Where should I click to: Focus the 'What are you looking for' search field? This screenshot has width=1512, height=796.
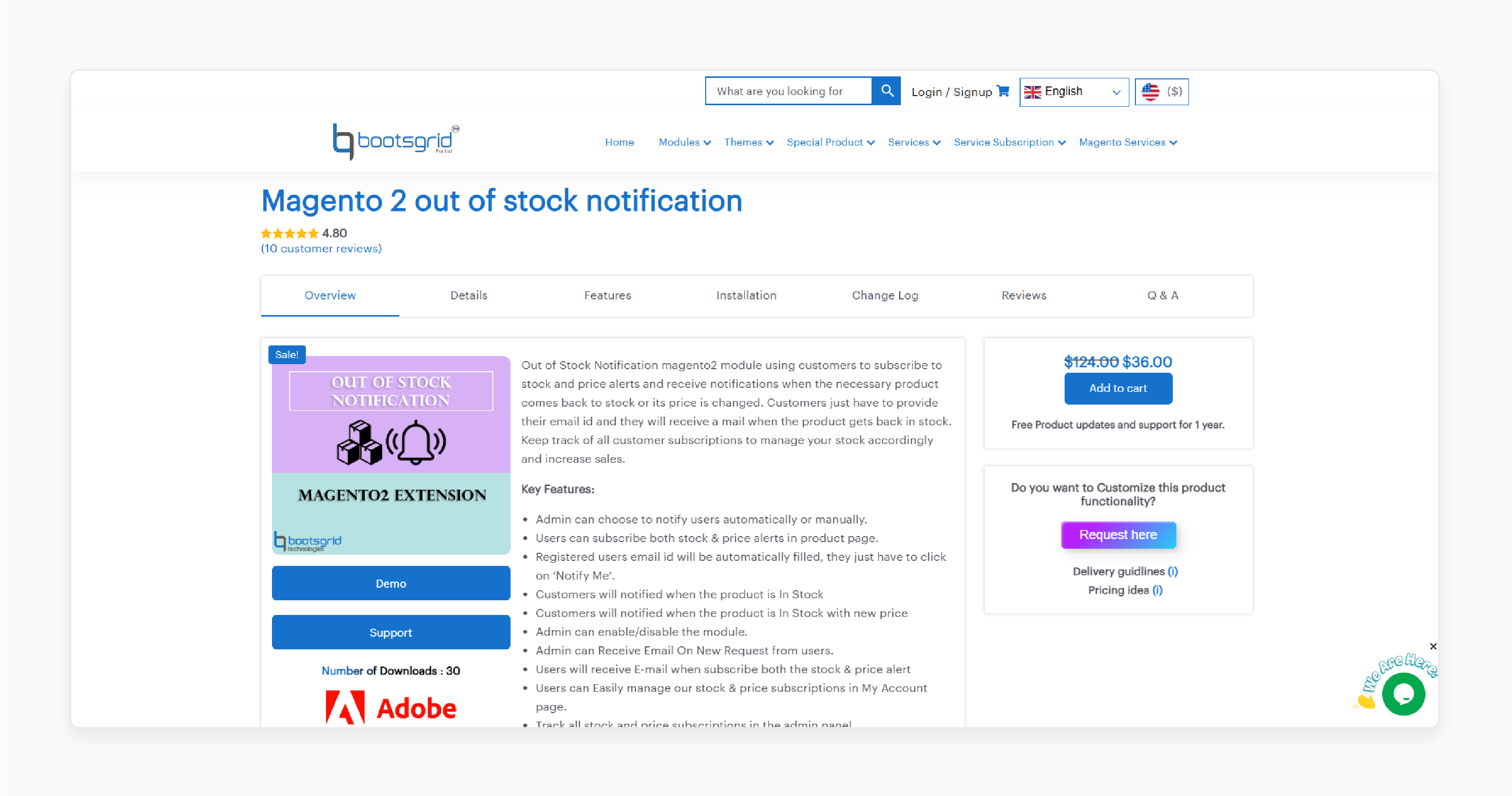pyautogui.click(x=788, y=91)
